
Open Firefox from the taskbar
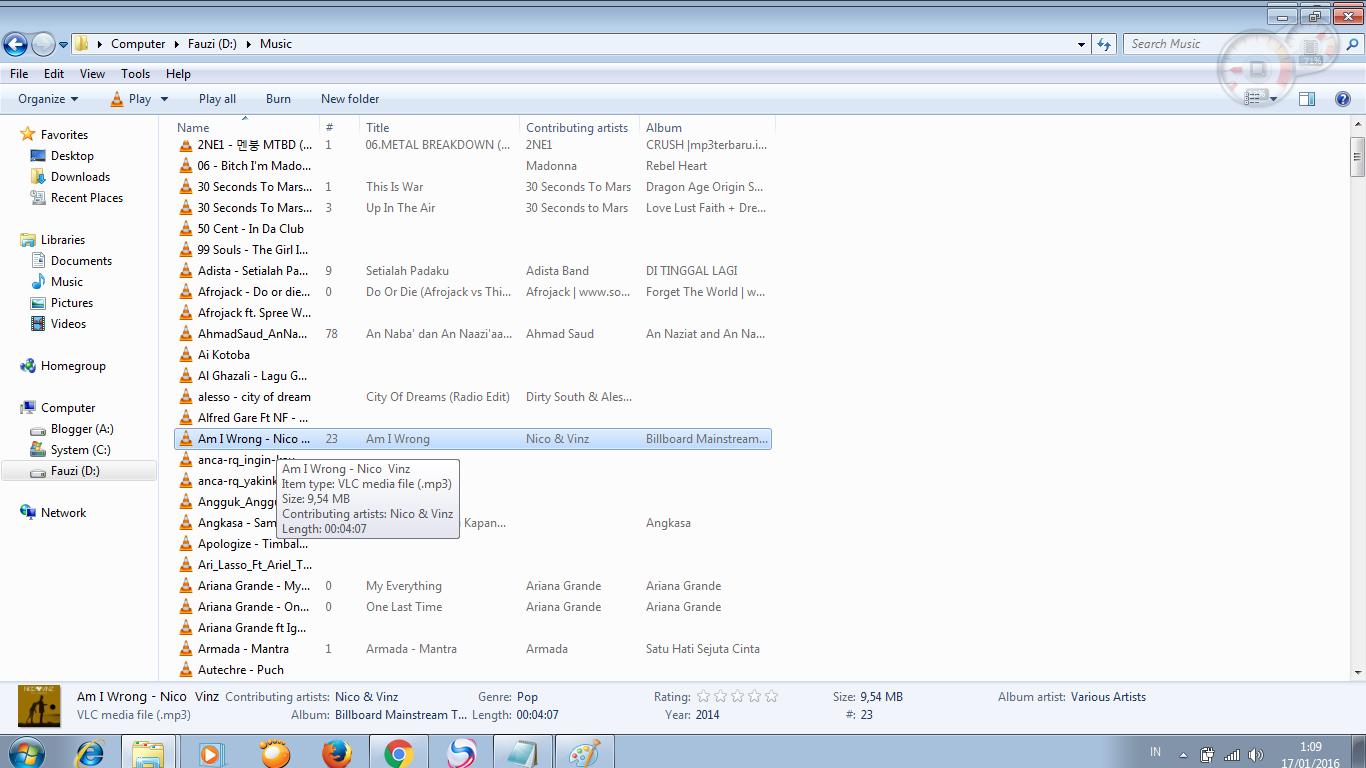coord(337,752)
